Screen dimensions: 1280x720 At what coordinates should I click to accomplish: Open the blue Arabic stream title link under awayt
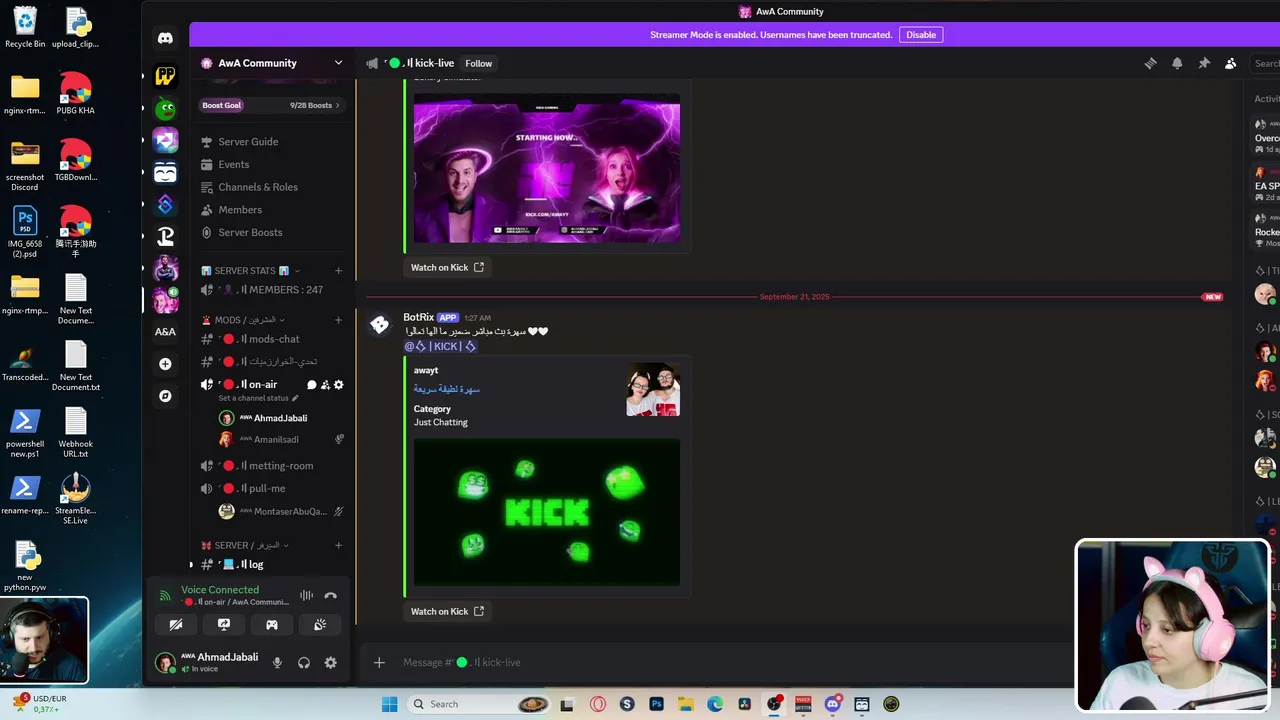pos(447,389)
